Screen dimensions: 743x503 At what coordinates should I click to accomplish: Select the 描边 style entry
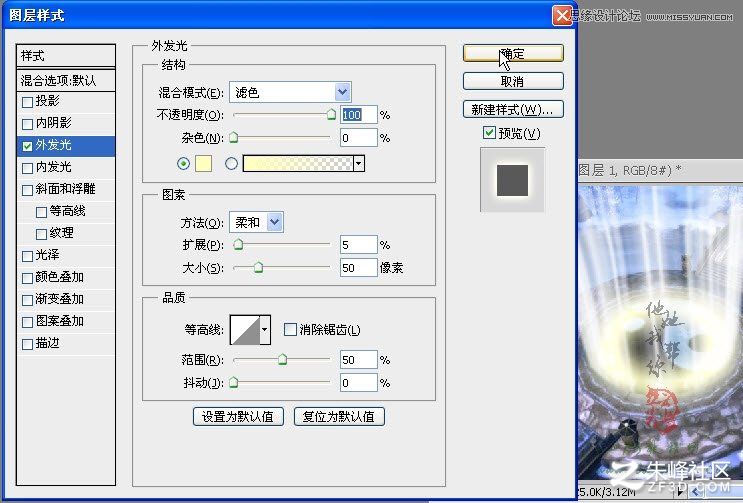pyautogui.click(x=47, y=343)
